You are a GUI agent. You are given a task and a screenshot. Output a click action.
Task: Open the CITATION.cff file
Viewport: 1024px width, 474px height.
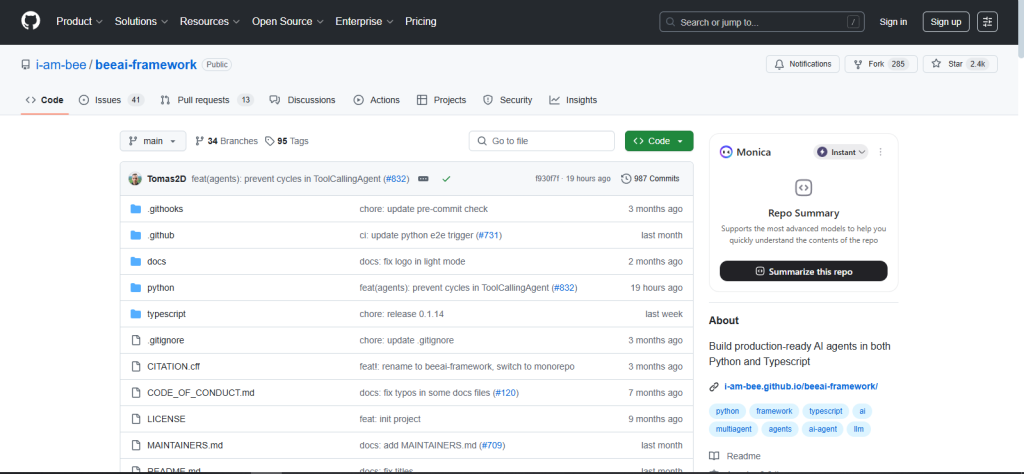point(174,366)
